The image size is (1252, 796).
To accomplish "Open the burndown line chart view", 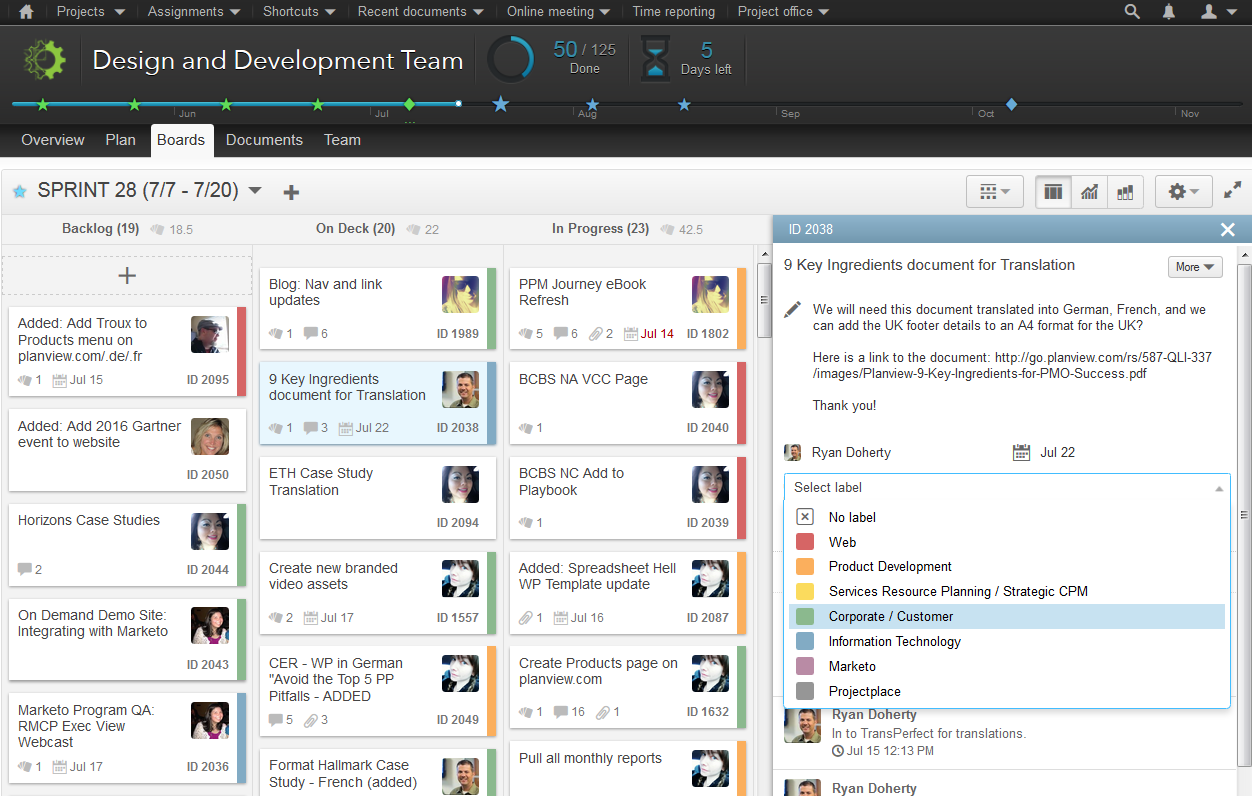I will [x=1089, y=192].
